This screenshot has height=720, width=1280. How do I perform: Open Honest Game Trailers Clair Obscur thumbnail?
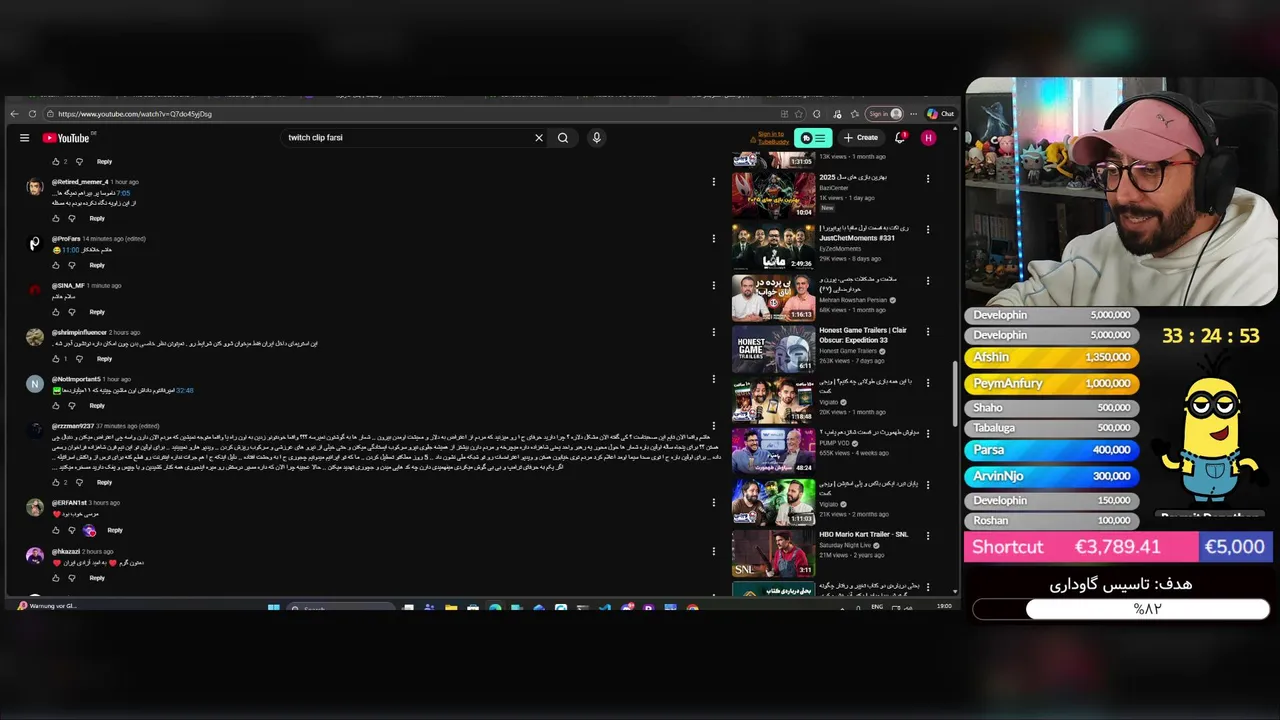[x=773, y=349]
